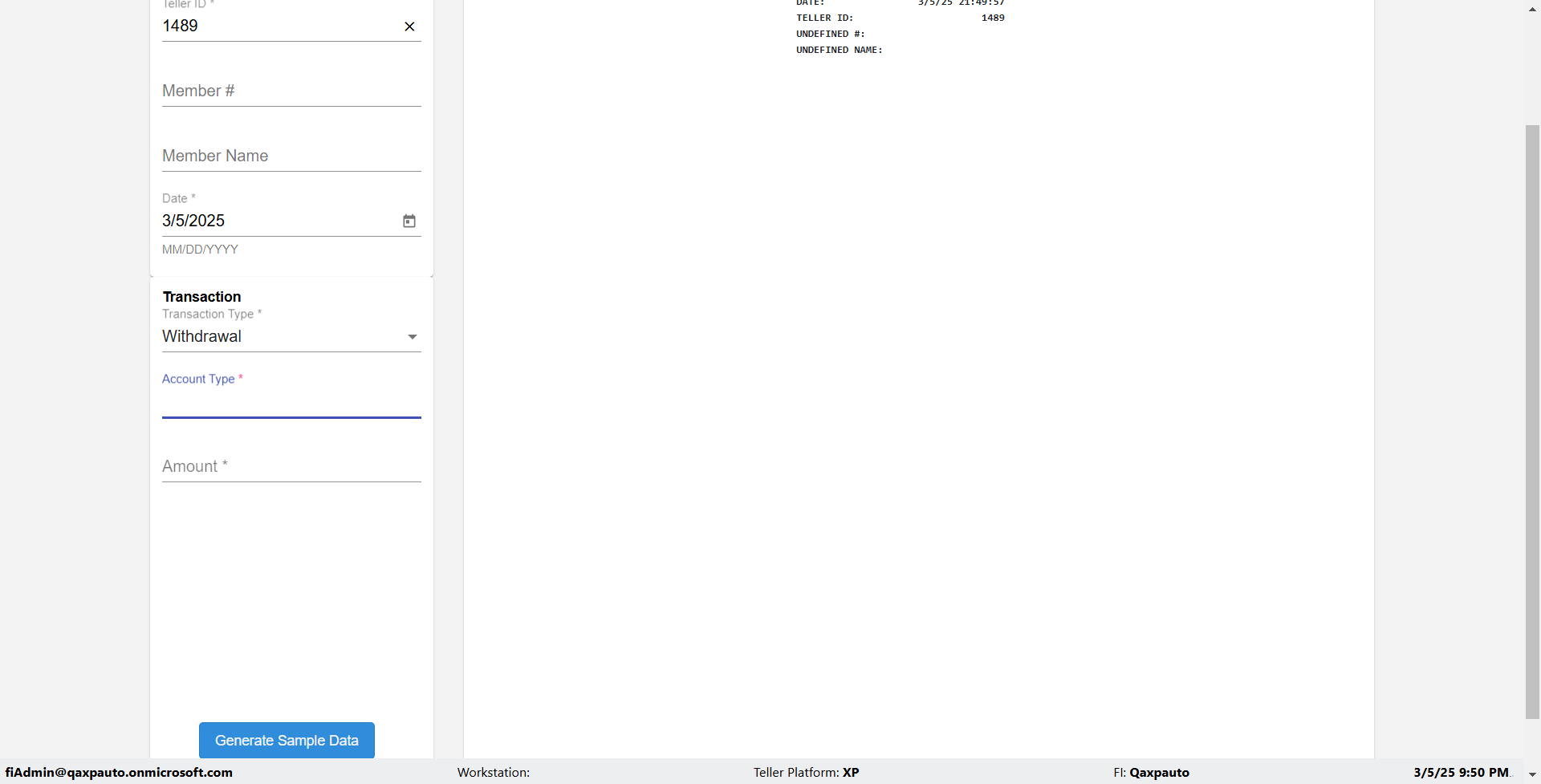1541x784 pixels.
Task: Click UNDEFINED NAME line in receipt preview
Action: 840,50
